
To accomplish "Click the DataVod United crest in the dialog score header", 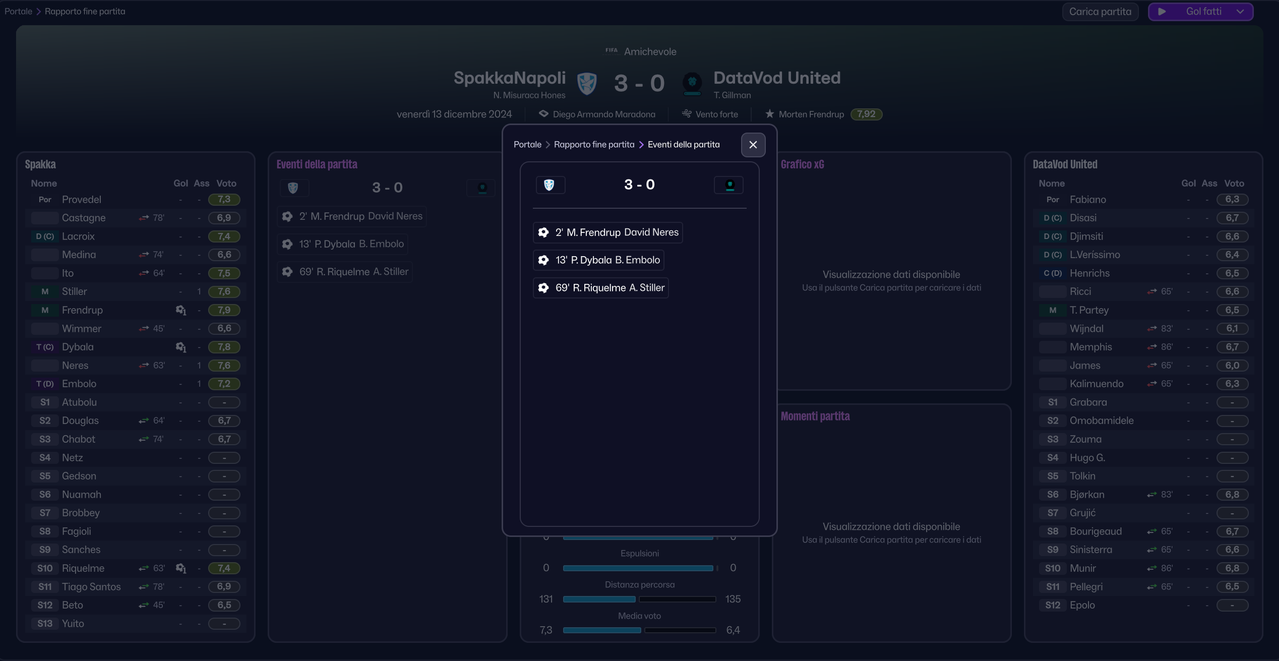I will (x=729, y=185).
